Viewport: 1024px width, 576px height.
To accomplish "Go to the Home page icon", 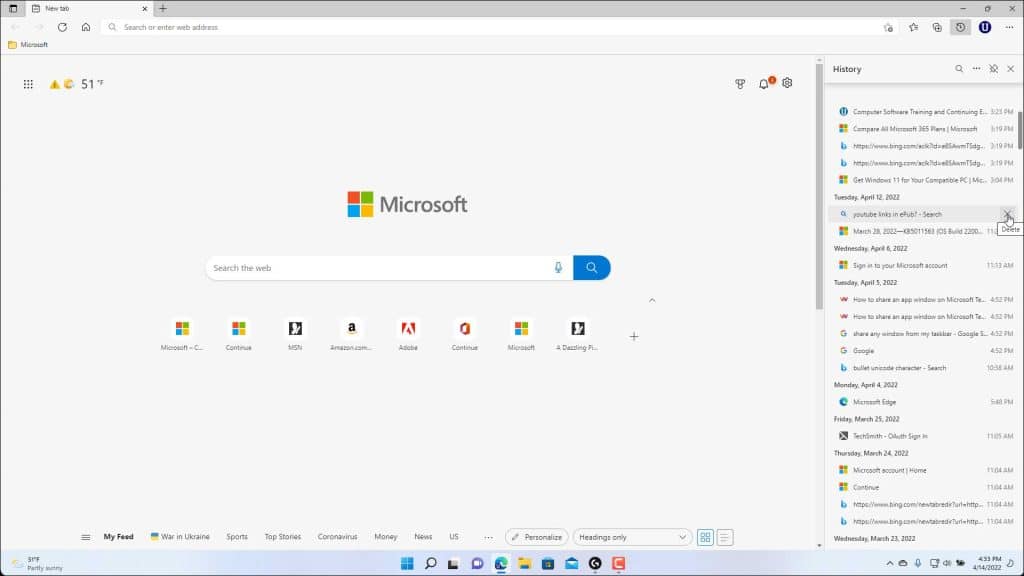I will click(86, 27).
